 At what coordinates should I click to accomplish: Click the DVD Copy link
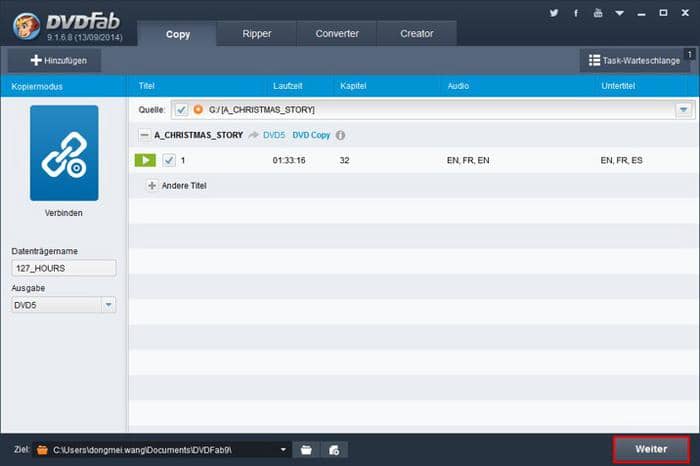311,135
